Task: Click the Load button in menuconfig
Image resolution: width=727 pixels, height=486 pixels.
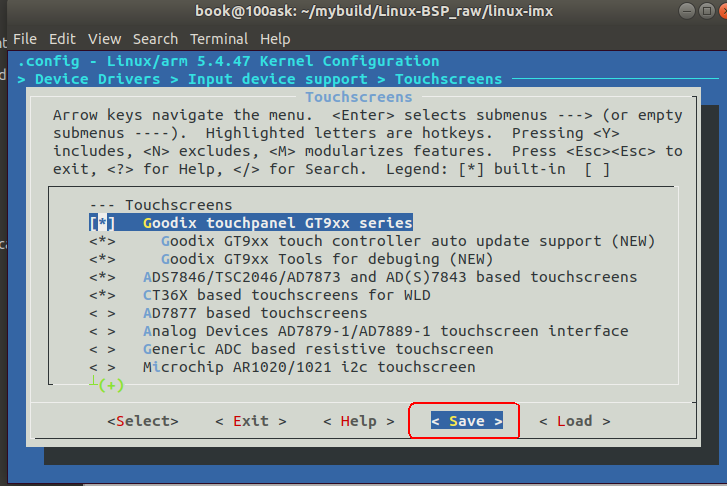Action: click(574, 421)
